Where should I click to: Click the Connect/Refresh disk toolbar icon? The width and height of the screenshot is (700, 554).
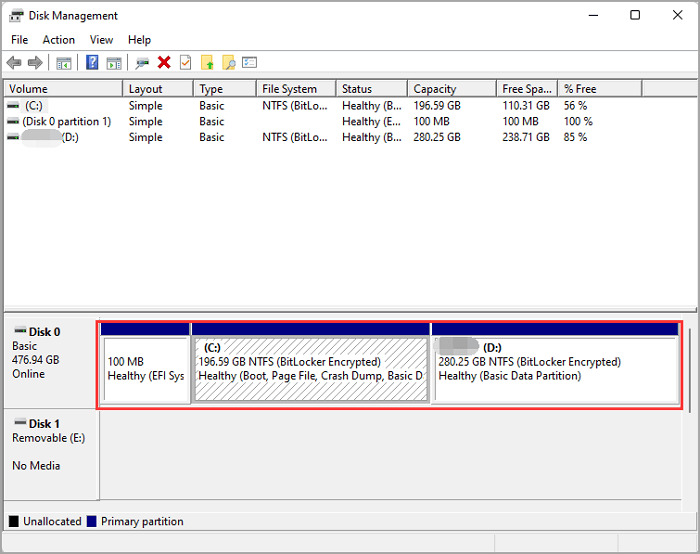142,63
